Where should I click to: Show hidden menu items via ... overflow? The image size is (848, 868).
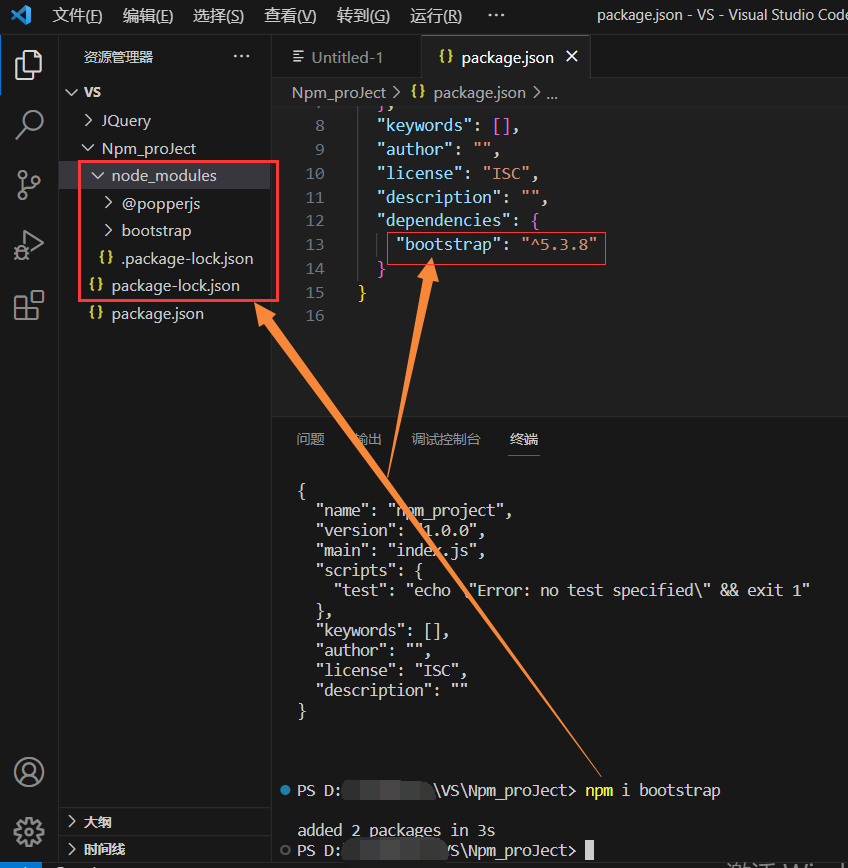pyautogui.click(x=496, y=16)
